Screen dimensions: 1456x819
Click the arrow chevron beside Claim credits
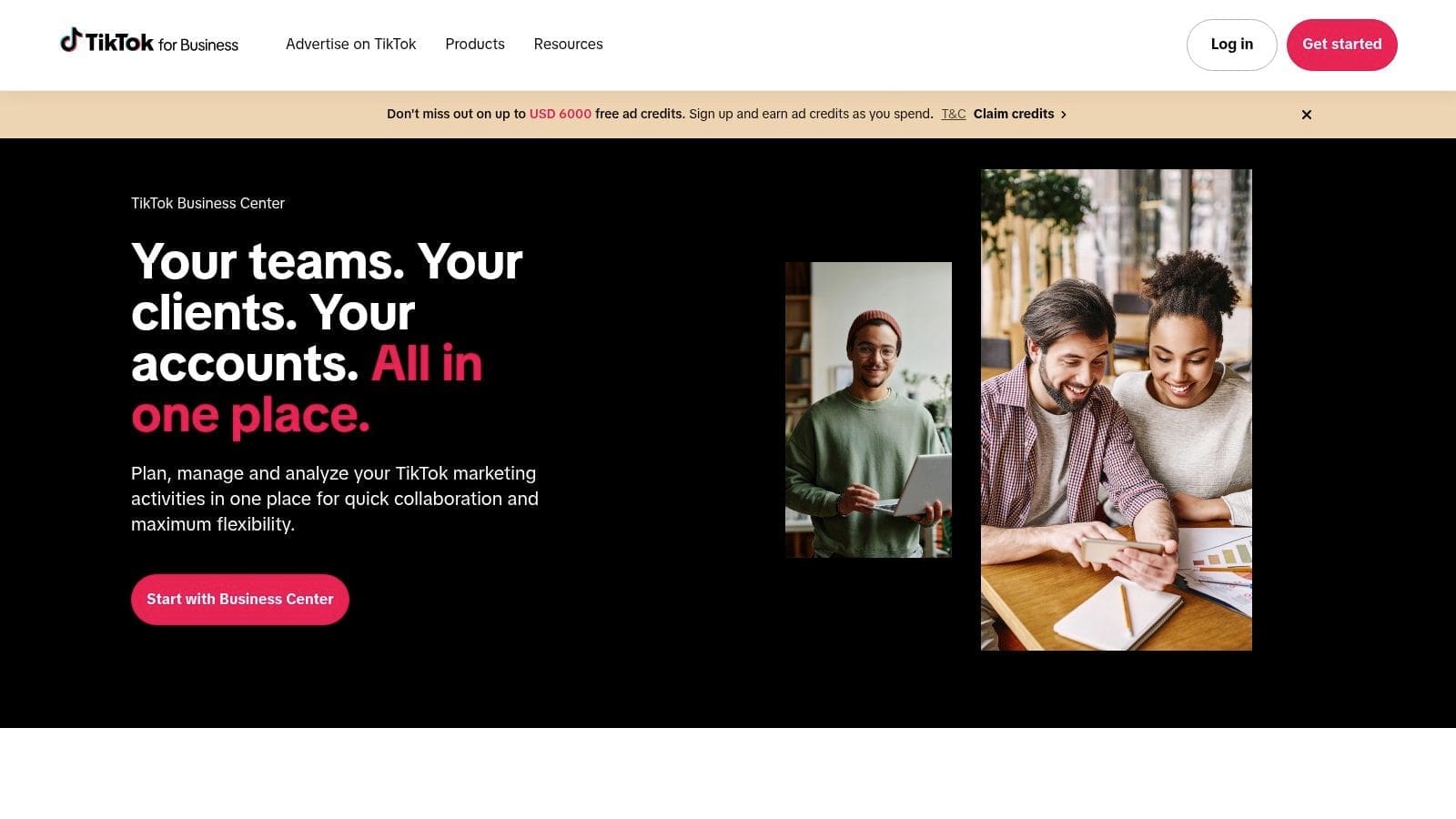tap(1063, 115)
